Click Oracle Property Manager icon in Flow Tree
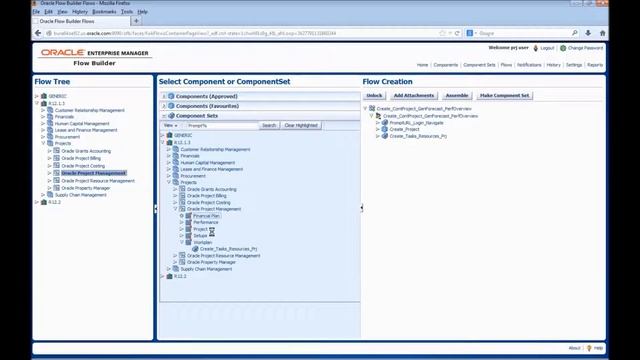640x360 pixels. [57, 188]
